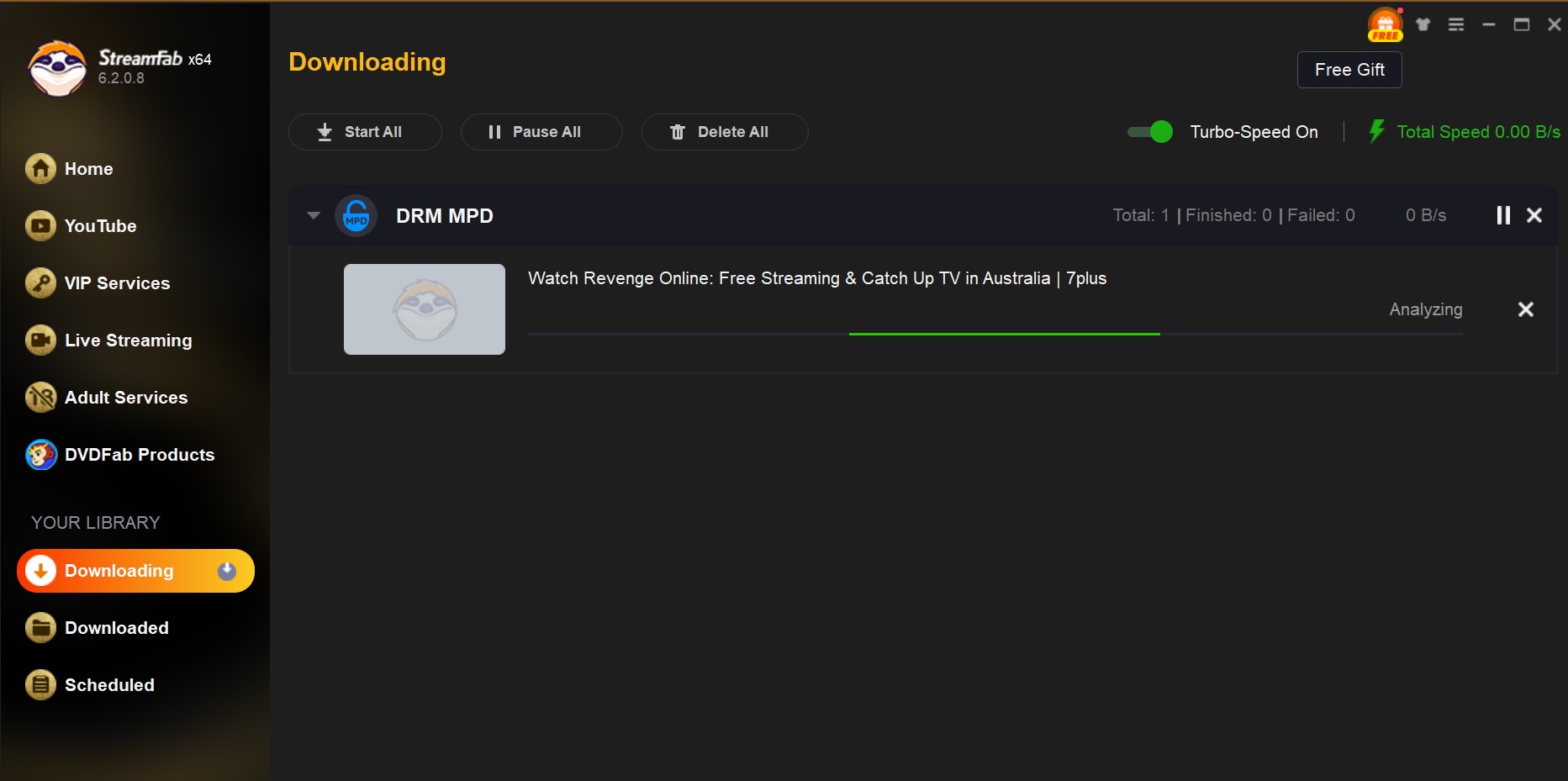The width and height of the screenshot is (1568, 781).
Task: Collapse the DRM MPD download group
Action: [x=314, y=216]
